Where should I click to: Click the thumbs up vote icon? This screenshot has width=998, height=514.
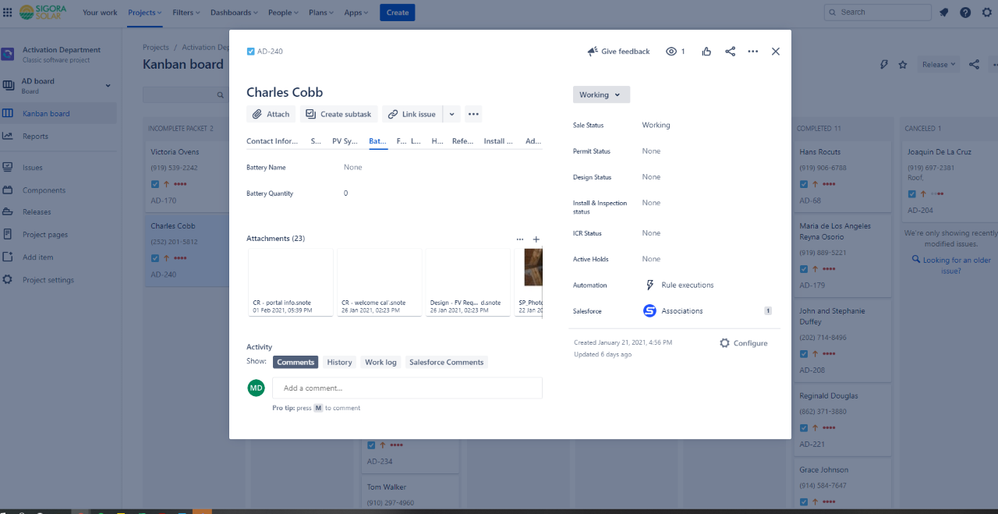(706, 52)
